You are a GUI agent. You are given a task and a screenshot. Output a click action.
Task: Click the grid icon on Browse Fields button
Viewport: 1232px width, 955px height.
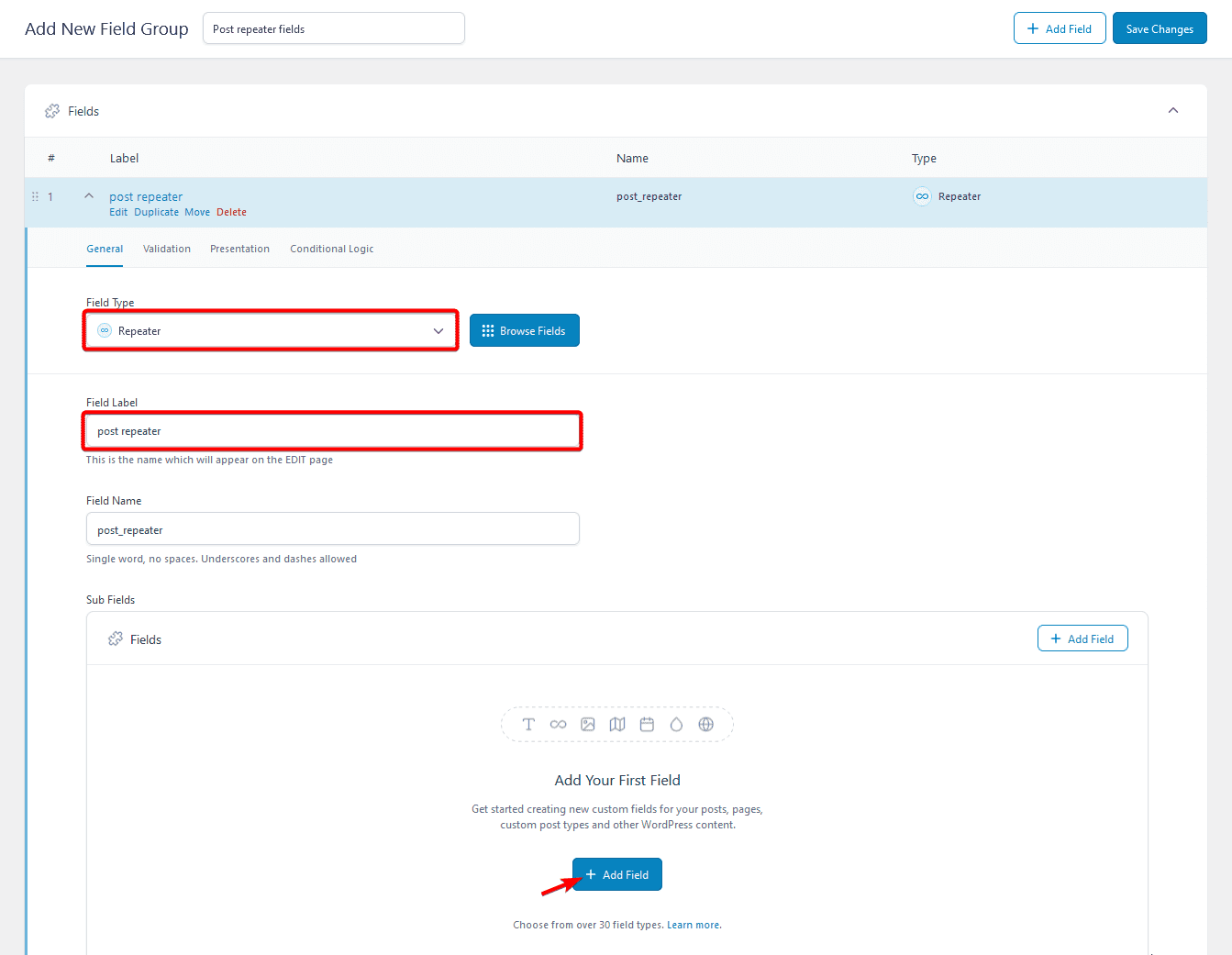pos(487,330)
